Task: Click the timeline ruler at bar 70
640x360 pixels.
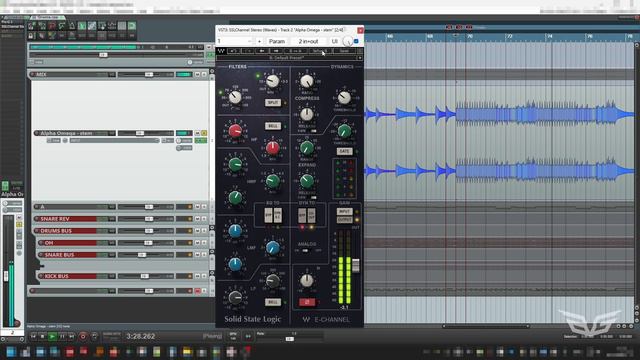Action: 469,36
